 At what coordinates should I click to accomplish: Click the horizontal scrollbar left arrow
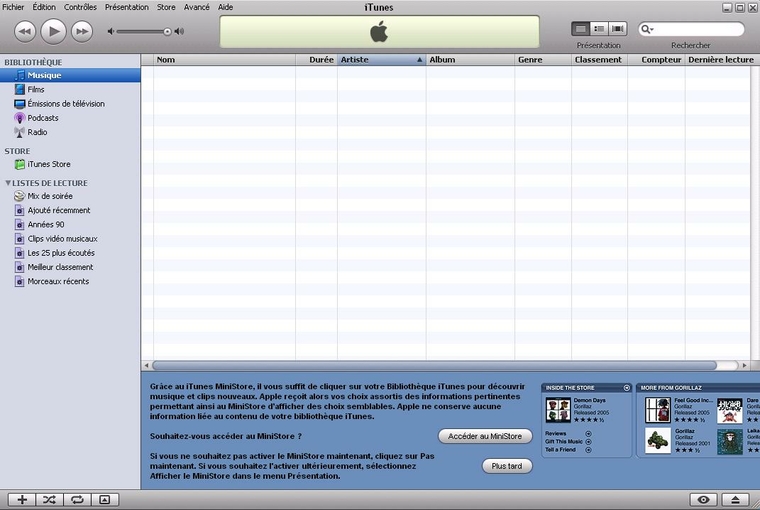point(146,366)
